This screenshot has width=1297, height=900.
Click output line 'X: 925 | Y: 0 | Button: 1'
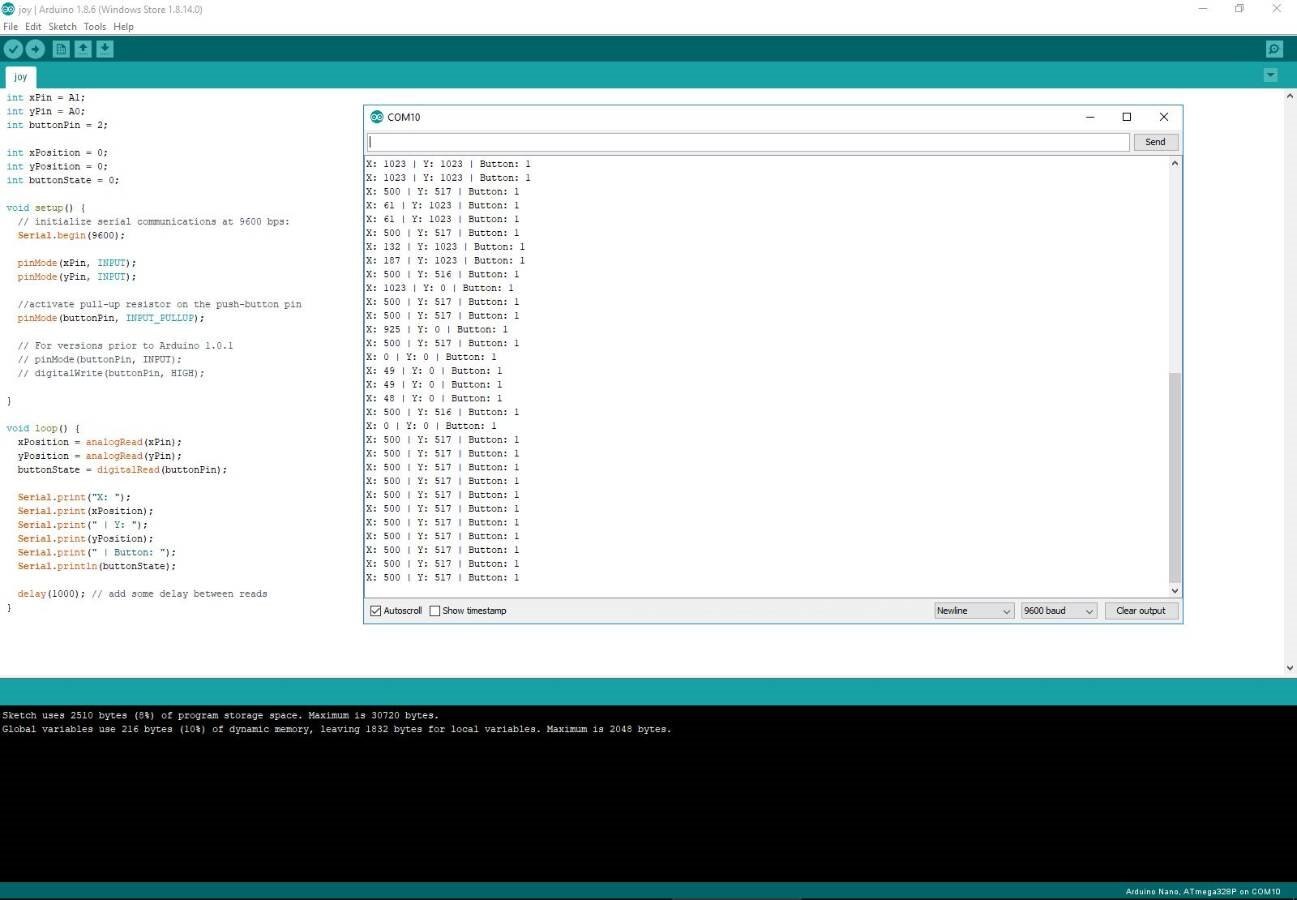pos(437,329)
